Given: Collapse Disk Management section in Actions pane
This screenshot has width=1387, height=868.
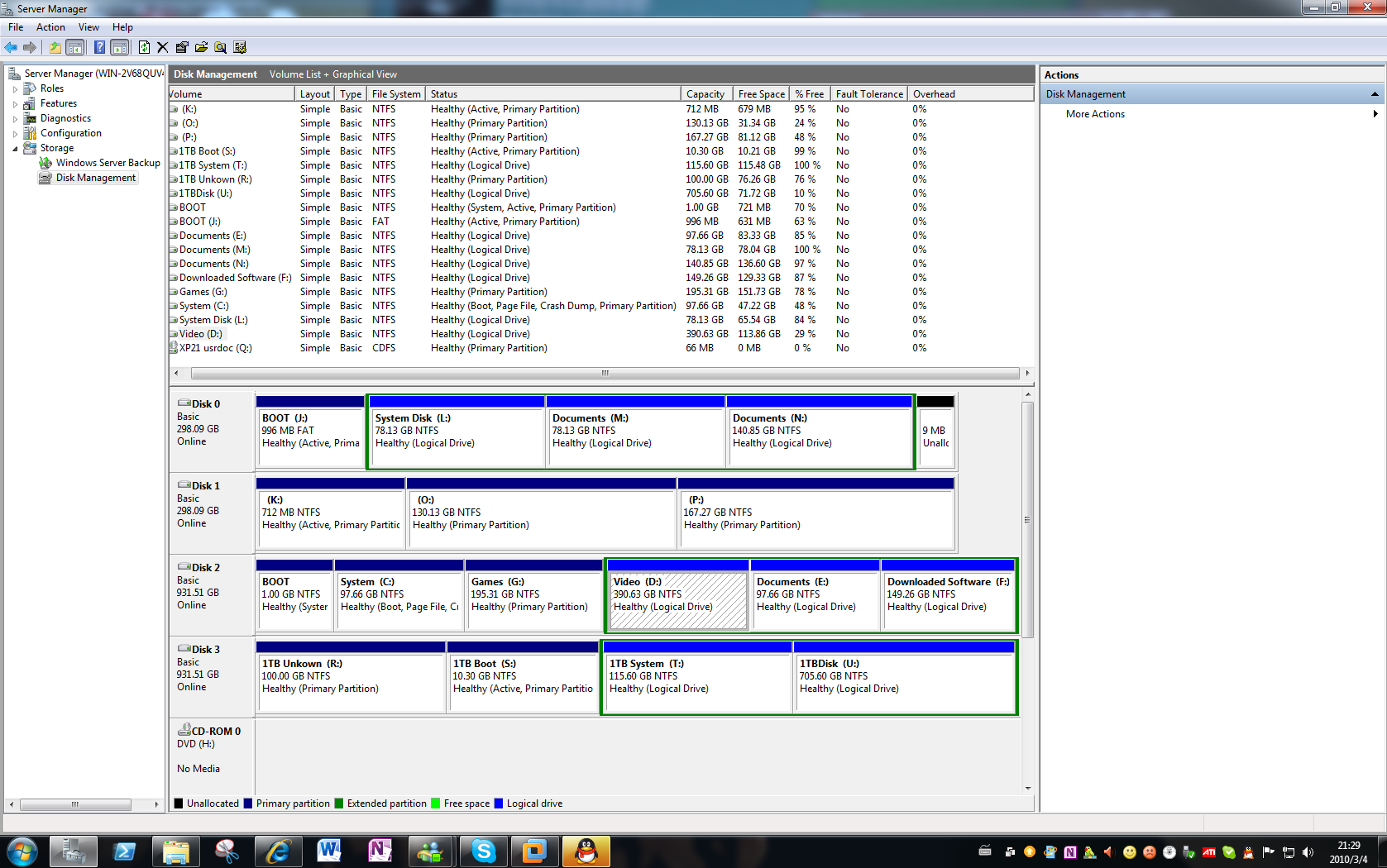Looking at the screenshot, I should point(1375,94).
